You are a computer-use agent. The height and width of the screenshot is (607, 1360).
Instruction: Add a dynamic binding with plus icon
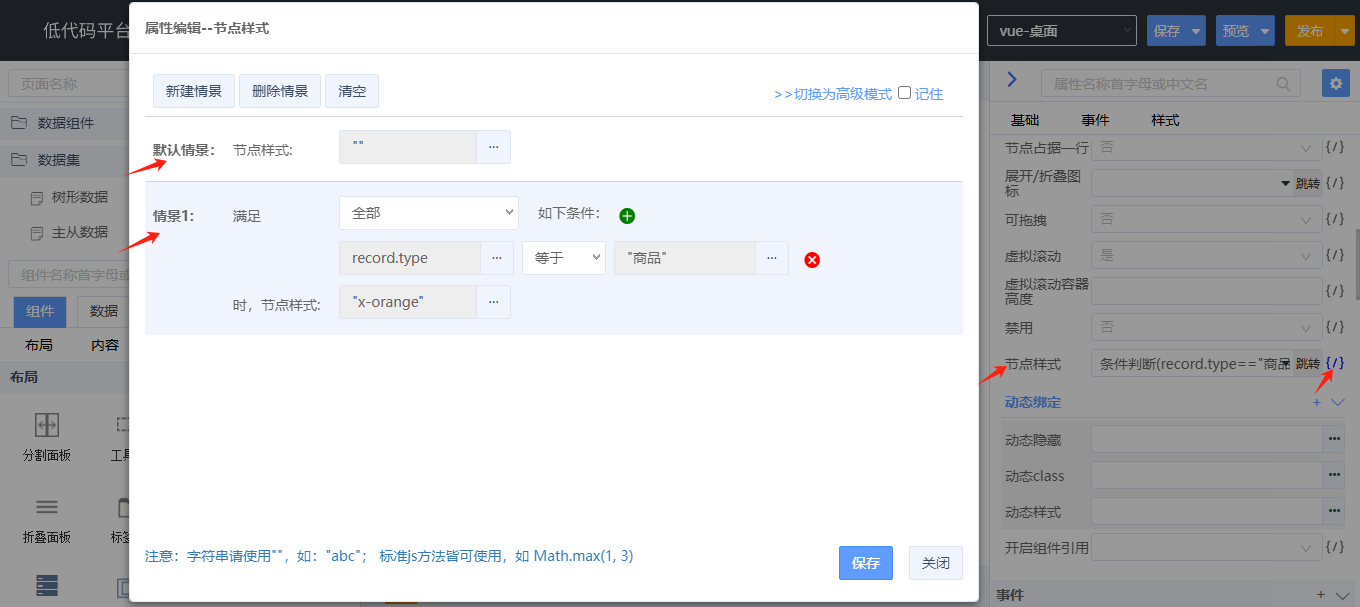1317,402
